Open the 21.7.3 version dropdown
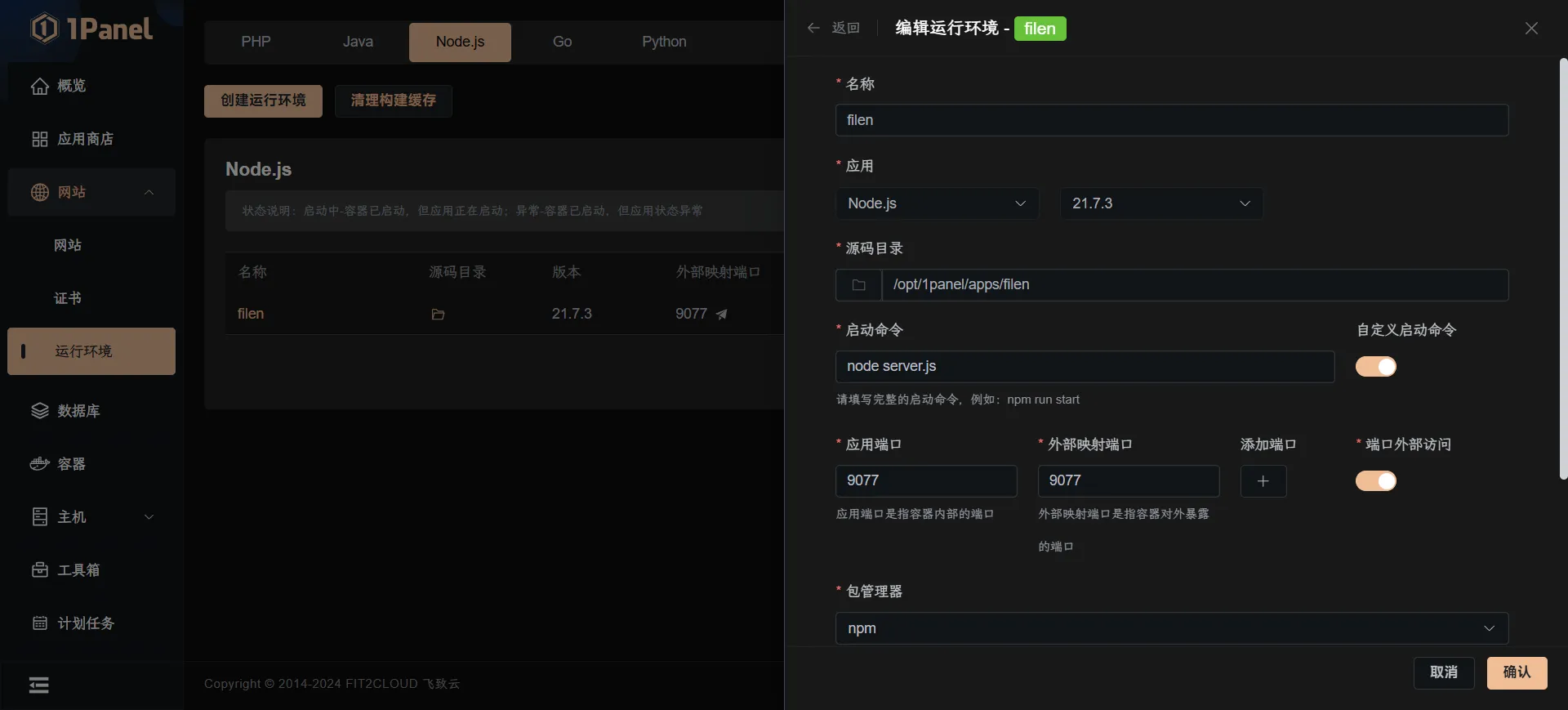The width and height of the screenshot is (1568, 710). tap(1161, 203)
